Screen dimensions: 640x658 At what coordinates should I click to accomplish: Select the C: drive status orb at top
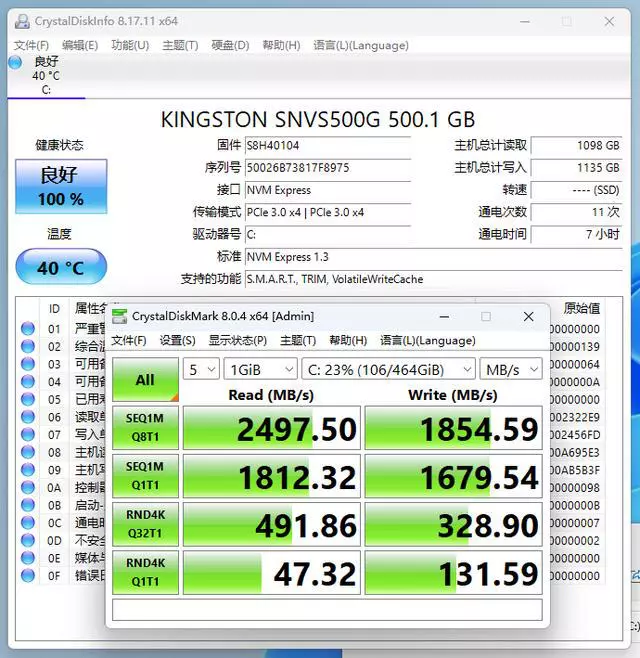coord(15,63)
